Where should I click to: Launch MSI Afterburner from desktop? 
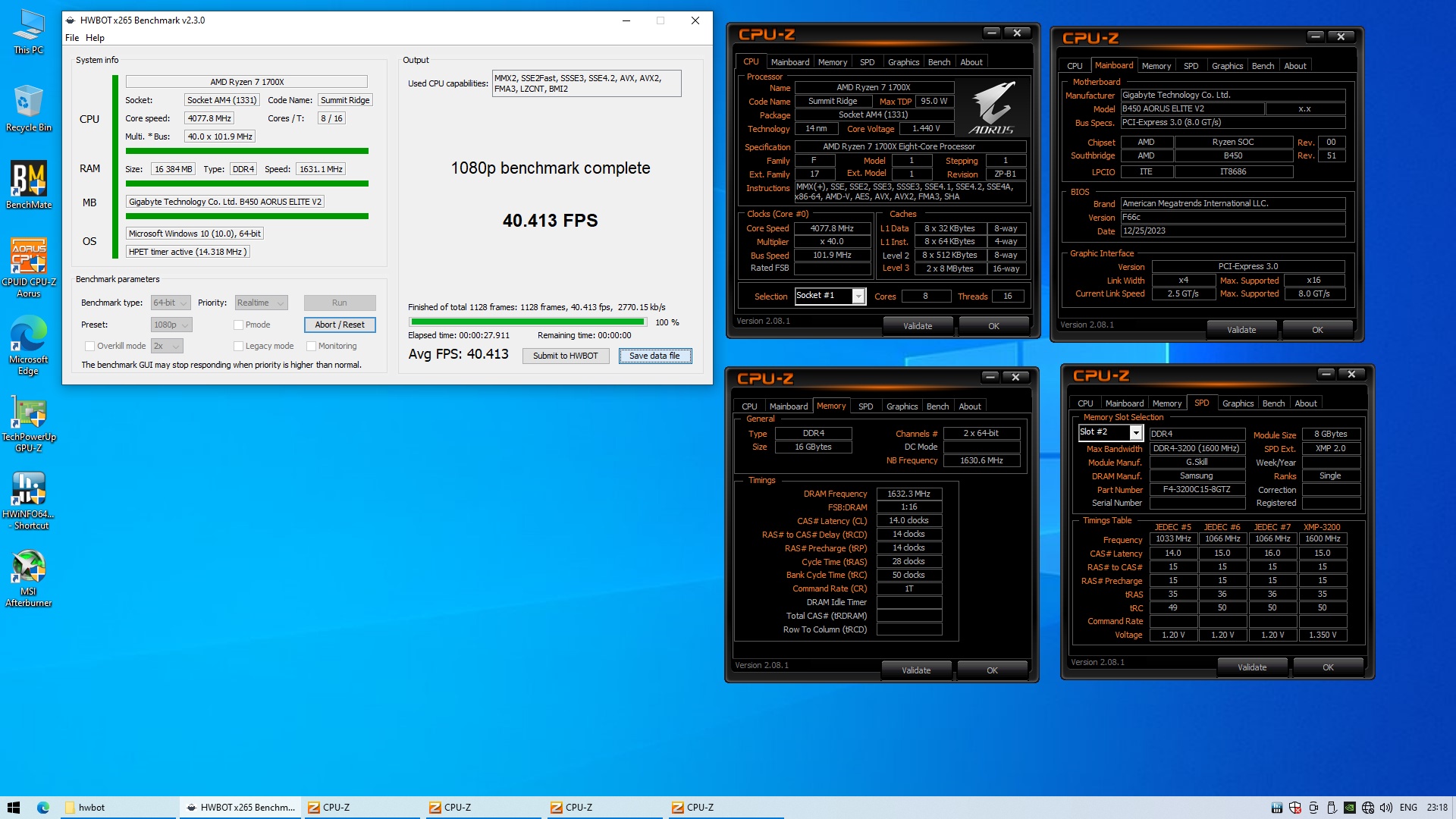coord(29,579)
